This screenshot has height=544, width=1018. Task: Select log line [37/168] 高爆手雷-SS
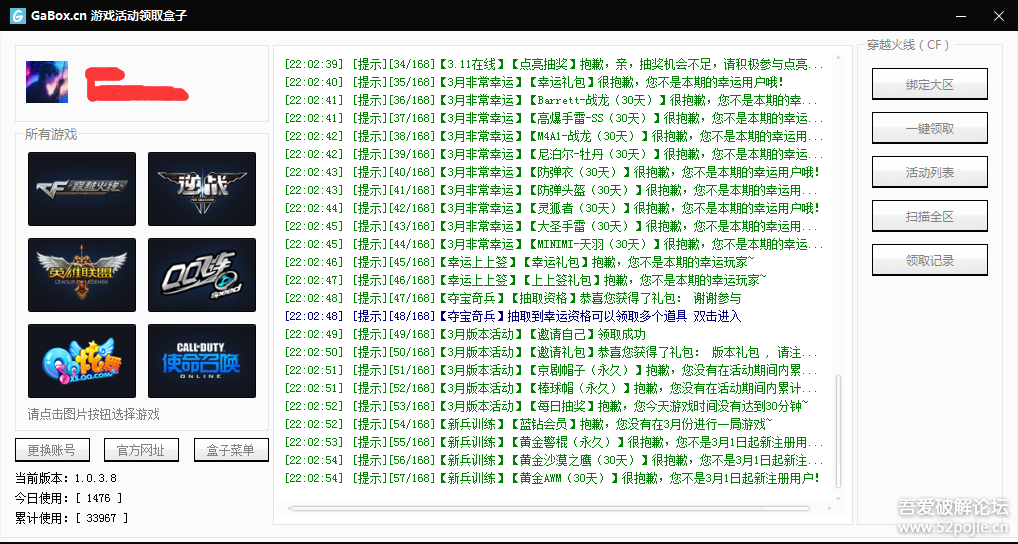(x=554, y=118)
